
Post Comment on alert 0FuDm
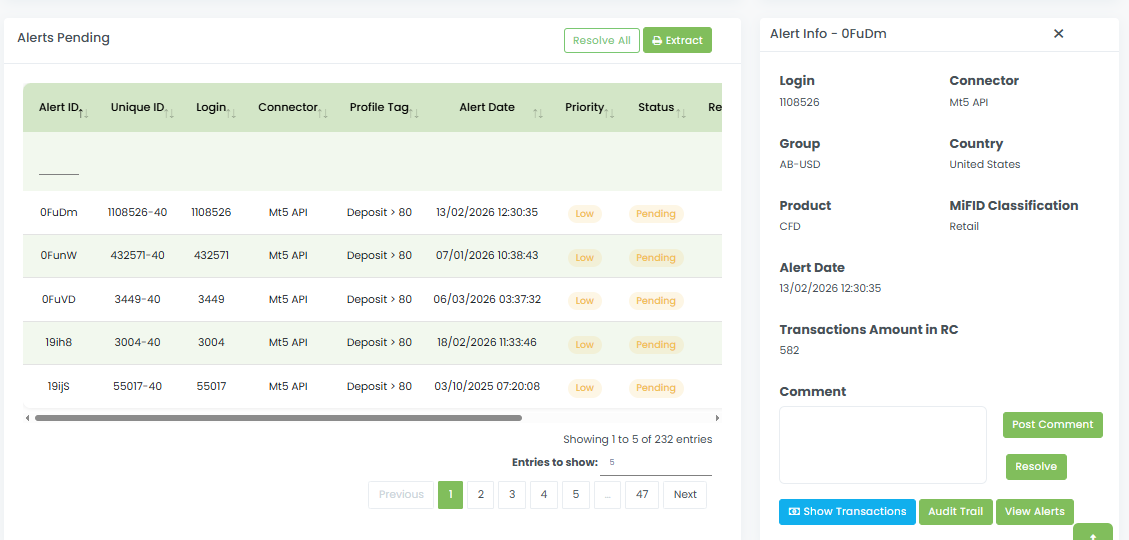coord(1052,424)
